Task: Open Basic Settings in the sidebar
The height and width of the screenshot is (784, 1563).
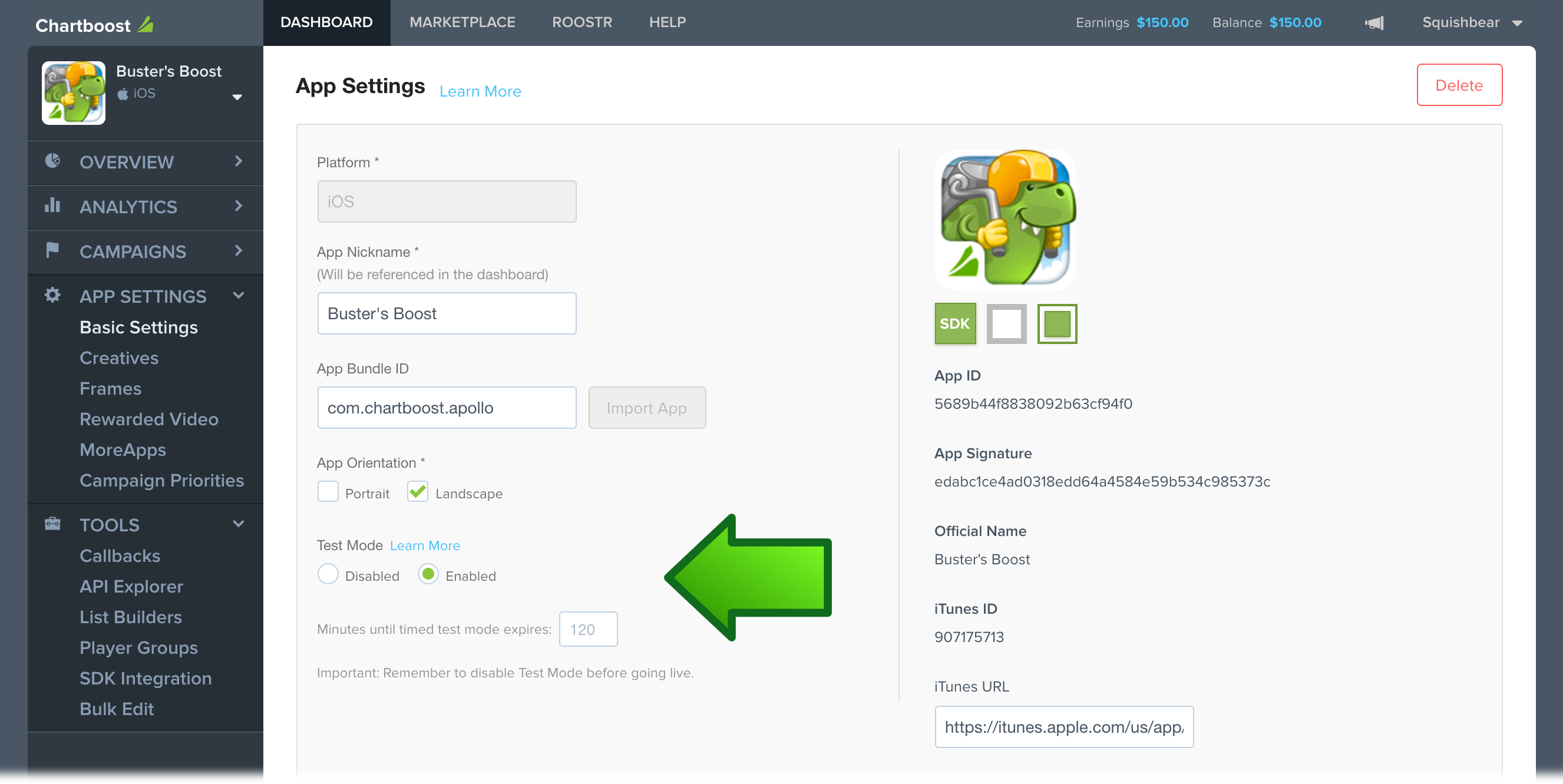Action: pyautogui.click(x=139, y=328)
